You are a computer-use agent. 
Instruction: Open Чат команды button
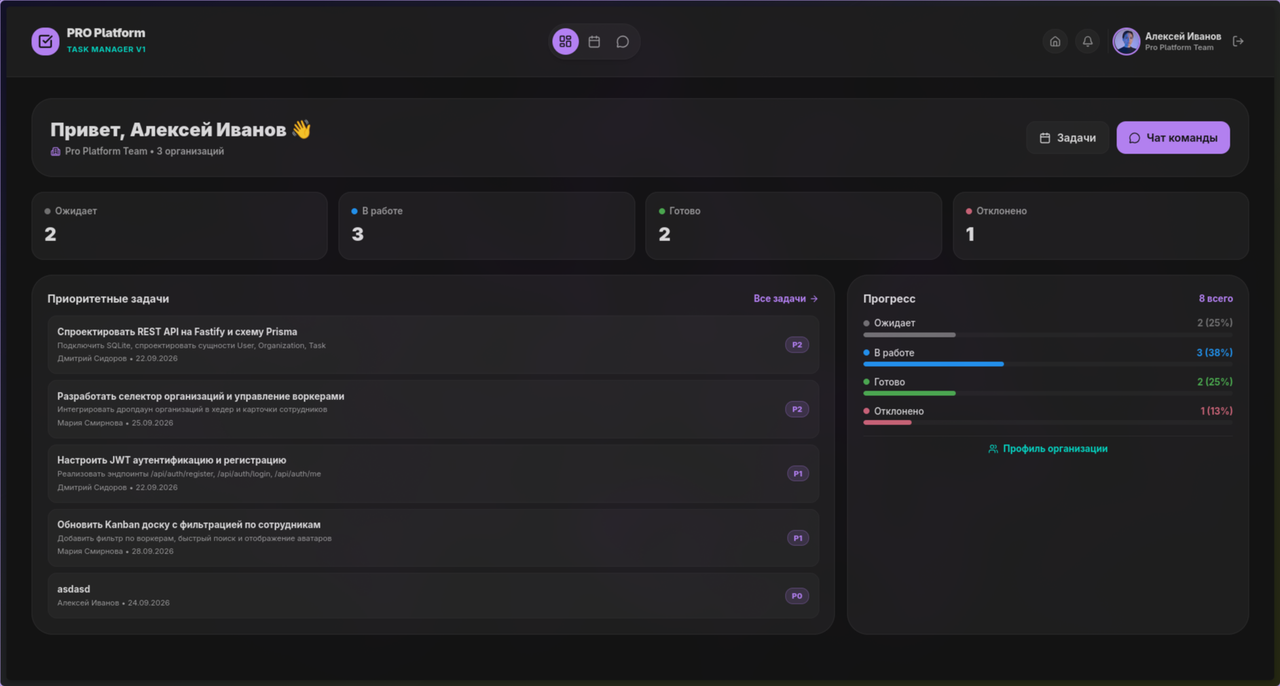[1173, 138]
